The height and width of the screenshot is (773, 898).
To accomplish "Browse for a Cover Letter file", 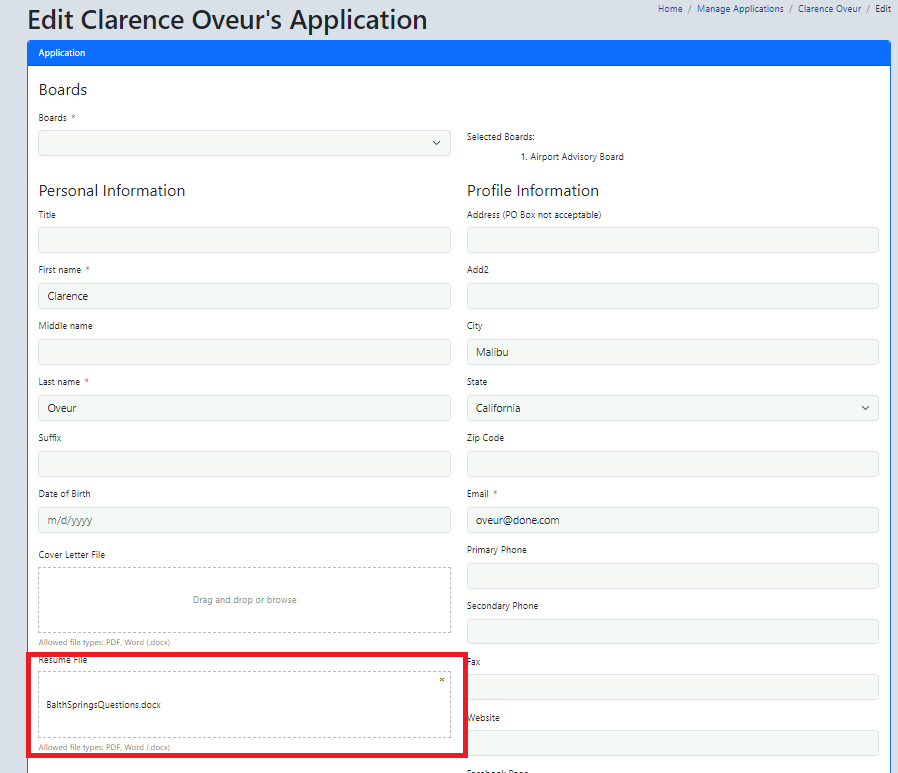I will point(245,600).
